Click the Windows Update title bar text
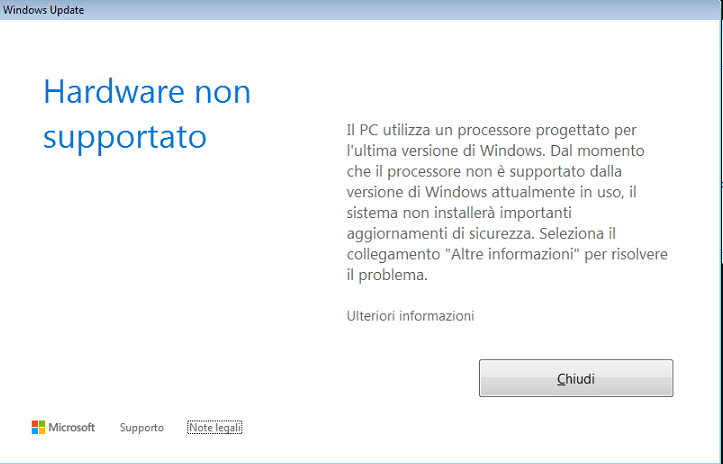 coord(43,10)
